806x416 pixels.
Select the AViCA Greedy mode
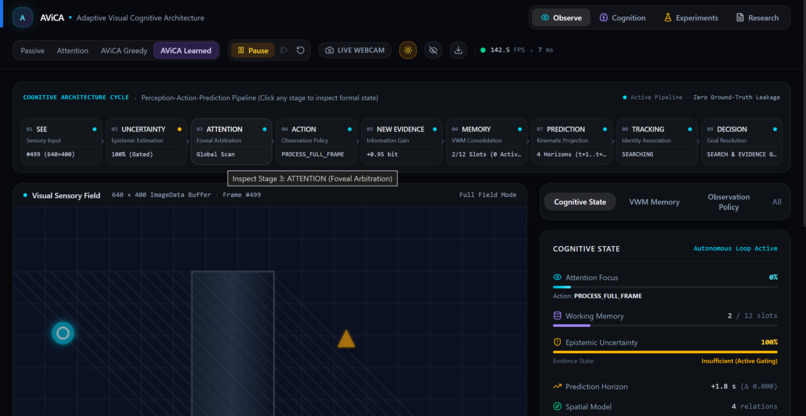coord(124,50)
